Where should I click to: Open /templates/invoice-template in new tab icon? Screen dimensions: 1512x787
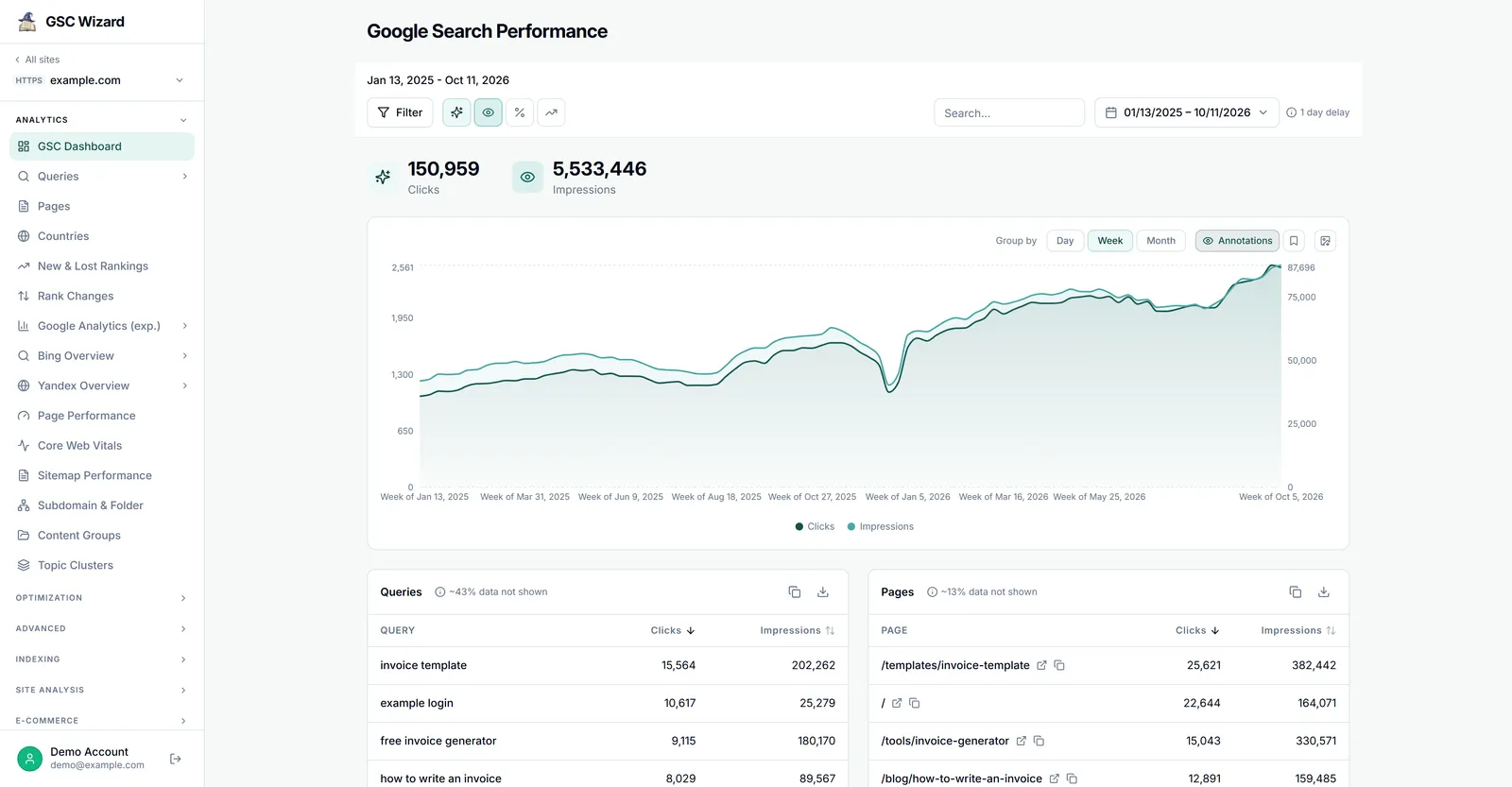pos(1041,665)
